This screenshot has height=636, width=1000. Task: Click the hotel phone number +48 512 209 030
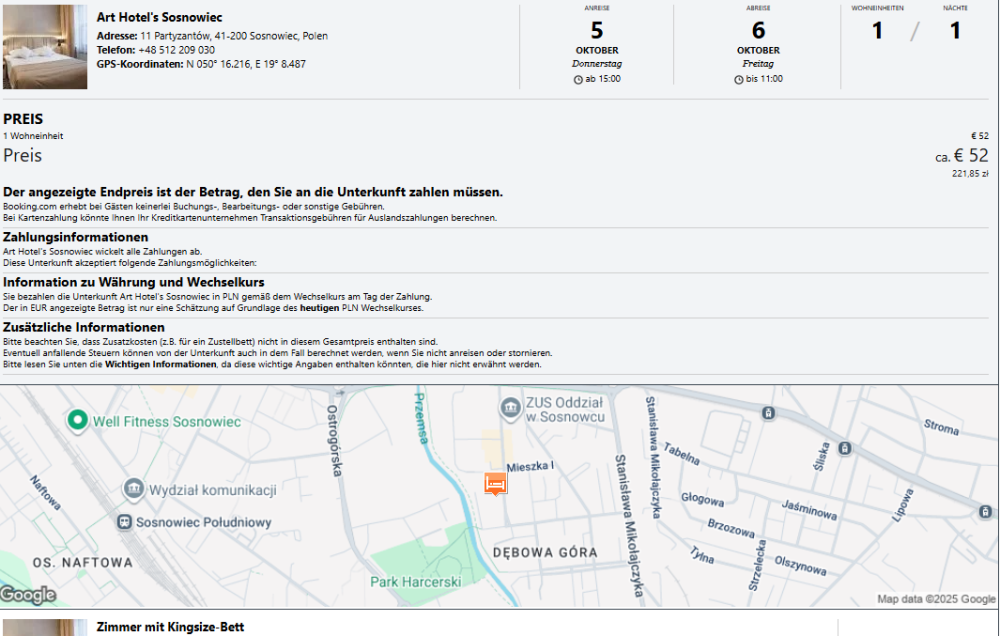(176, 50)
